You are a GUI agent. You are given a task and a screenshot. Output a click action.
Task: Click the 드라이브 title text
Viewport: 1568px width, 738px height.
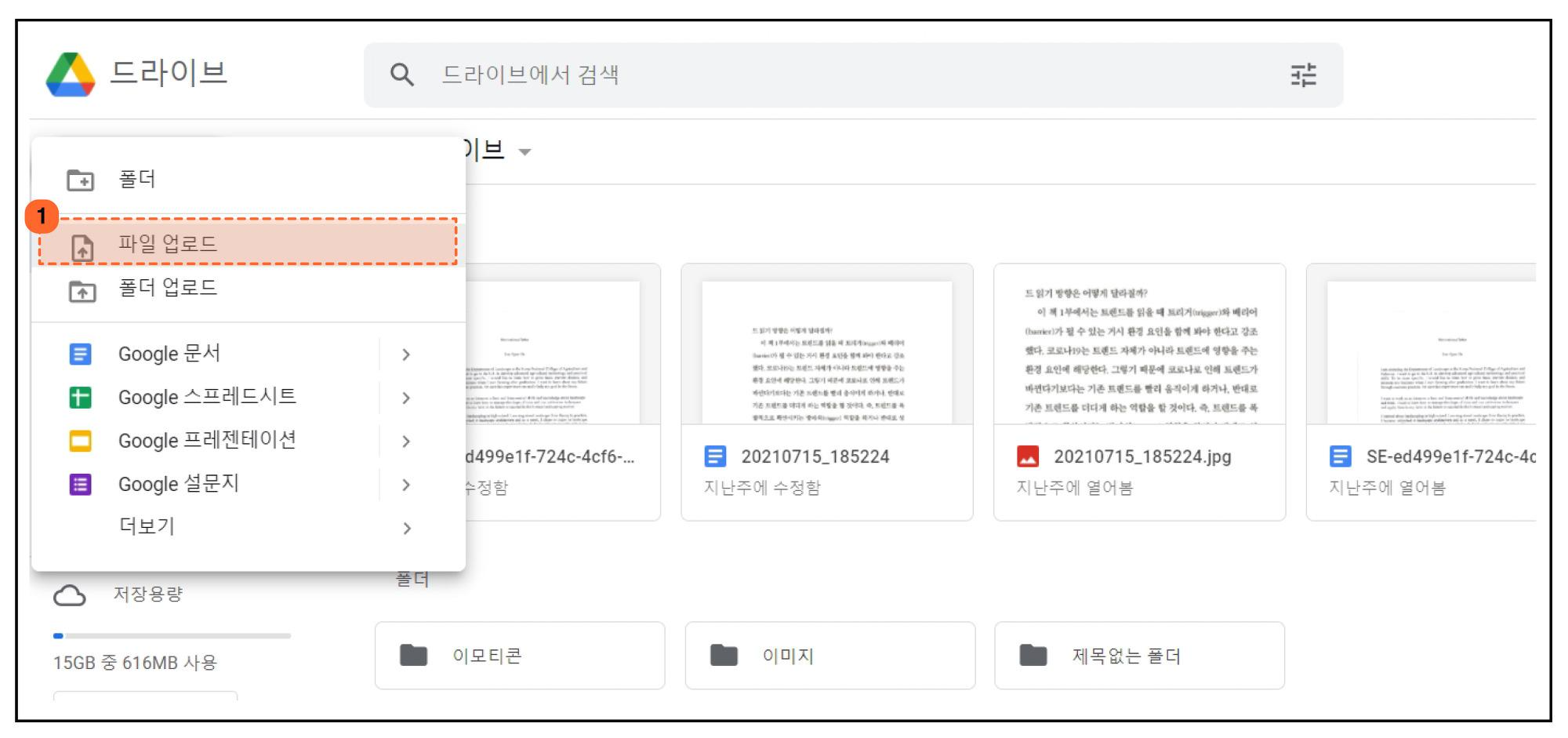[x=169, y=73]
